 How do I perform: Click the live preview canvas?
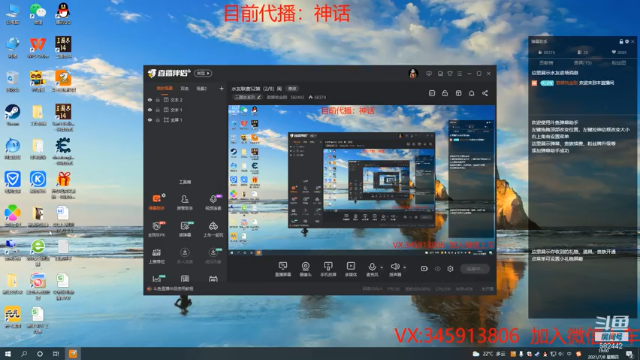point(362,178)
